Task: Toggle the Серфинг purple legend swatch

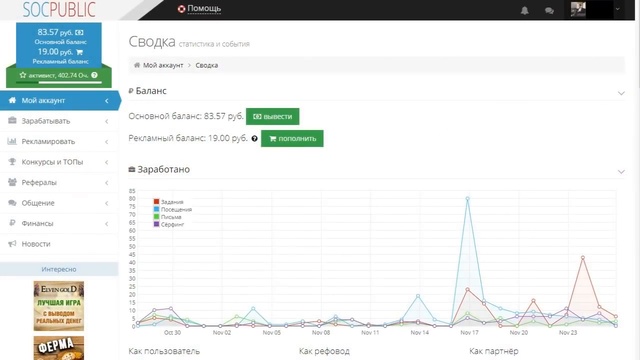Action: pyautogui.click(x=156, y=224)
